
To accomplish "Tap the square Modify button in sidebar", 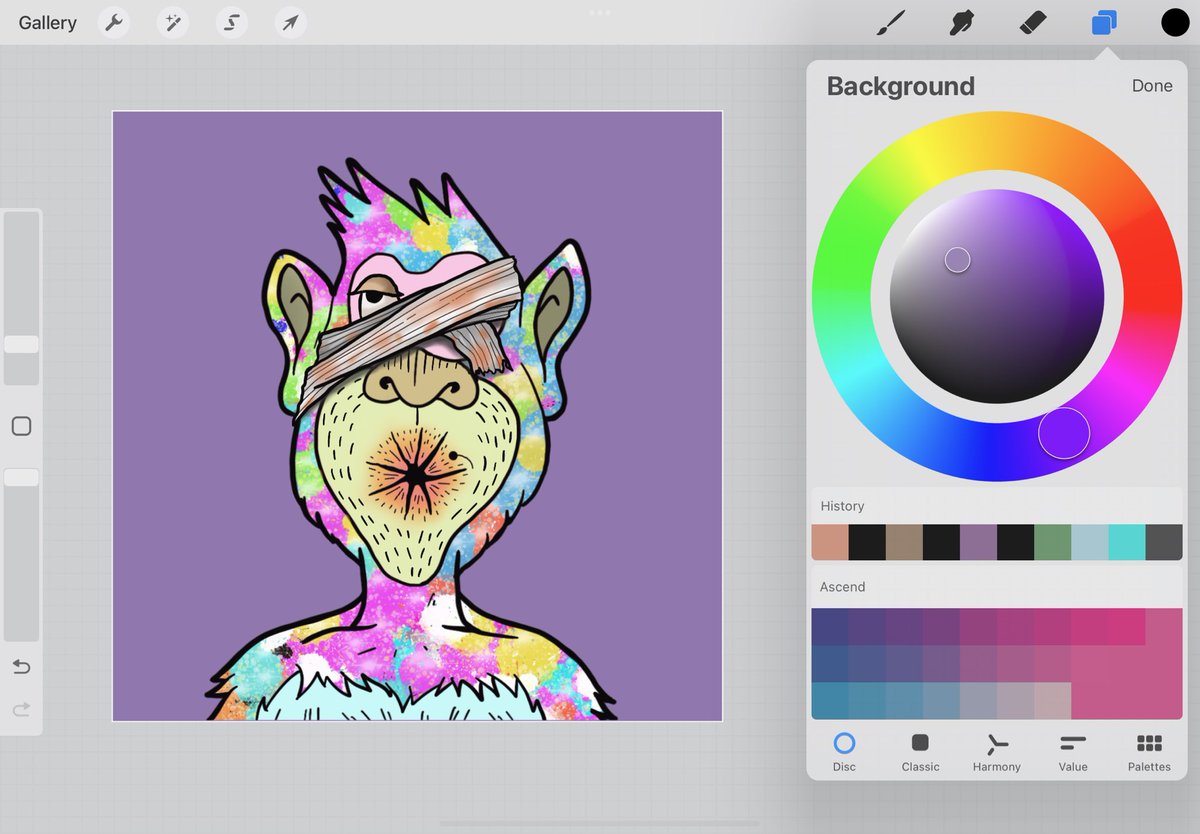I will coord(21,427).
